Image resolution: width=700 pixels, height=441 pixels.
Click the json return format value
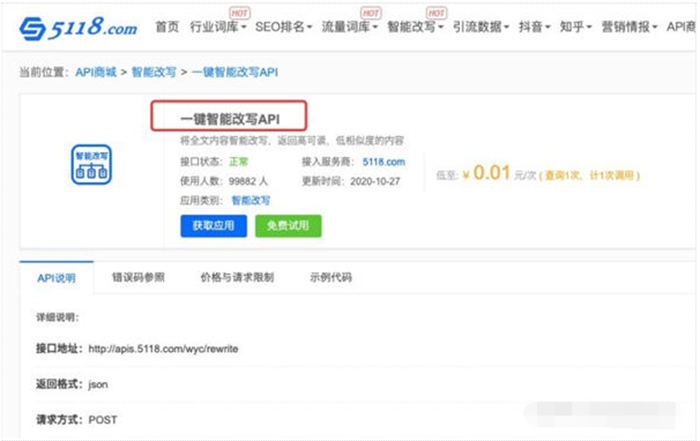(x=98, y=384)
